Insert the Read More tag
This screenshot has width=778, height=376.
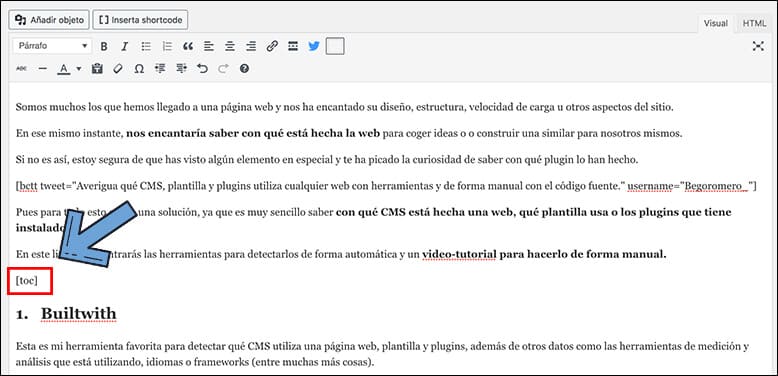pyautogui.click(x=293, y=47)
